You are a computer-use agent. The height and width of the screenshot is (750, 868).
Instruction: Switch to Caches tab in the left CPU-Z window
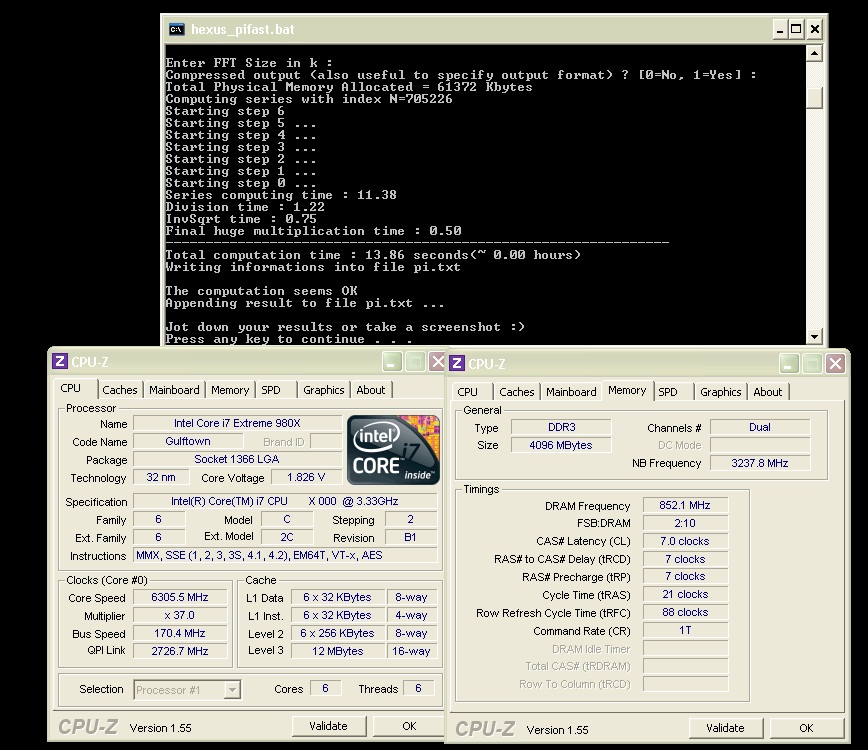120,390
